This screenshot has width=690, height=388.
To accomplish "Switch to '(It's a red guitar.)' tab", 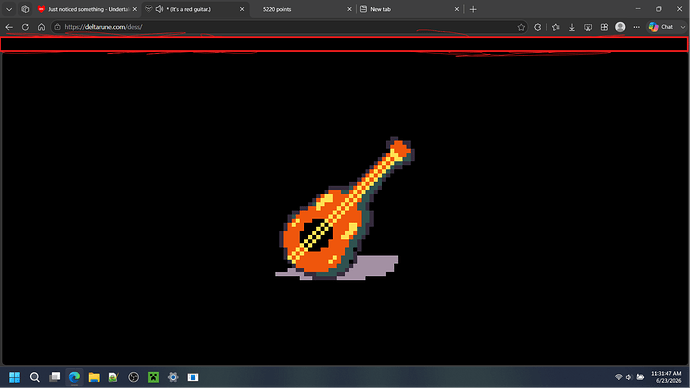I will [194, 9].
